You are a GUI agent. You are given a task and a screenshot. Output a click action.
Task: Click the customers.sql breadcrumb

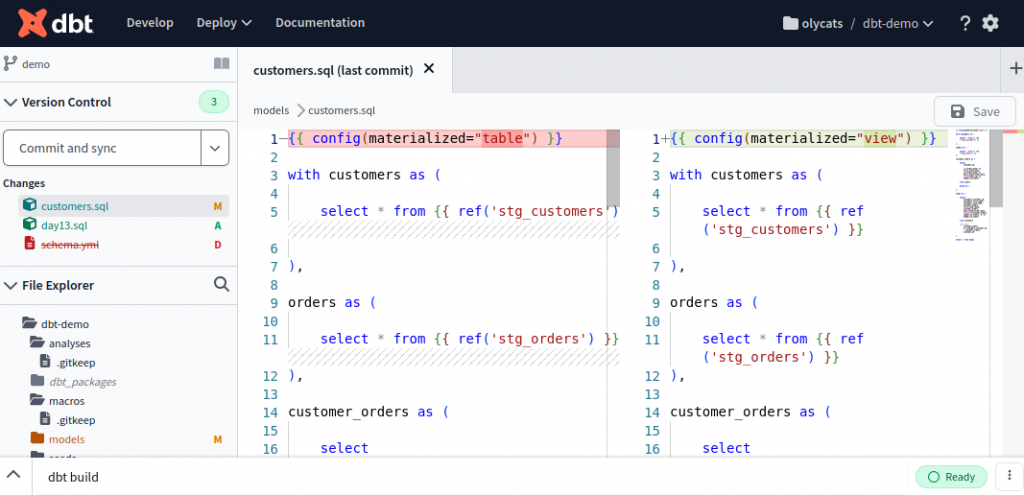[x=342, y=111]
